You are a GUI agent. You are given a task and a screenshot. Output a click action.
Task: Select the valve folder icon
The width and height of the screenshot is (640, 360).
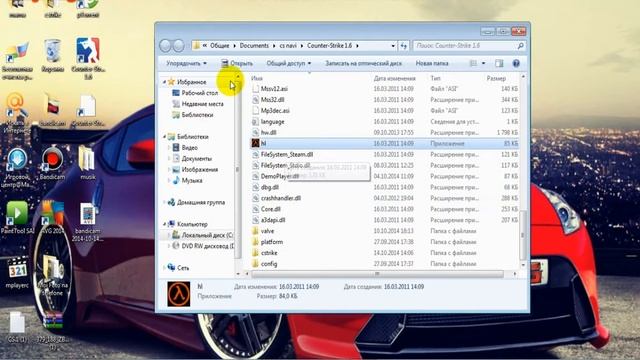tap(255, 231)
